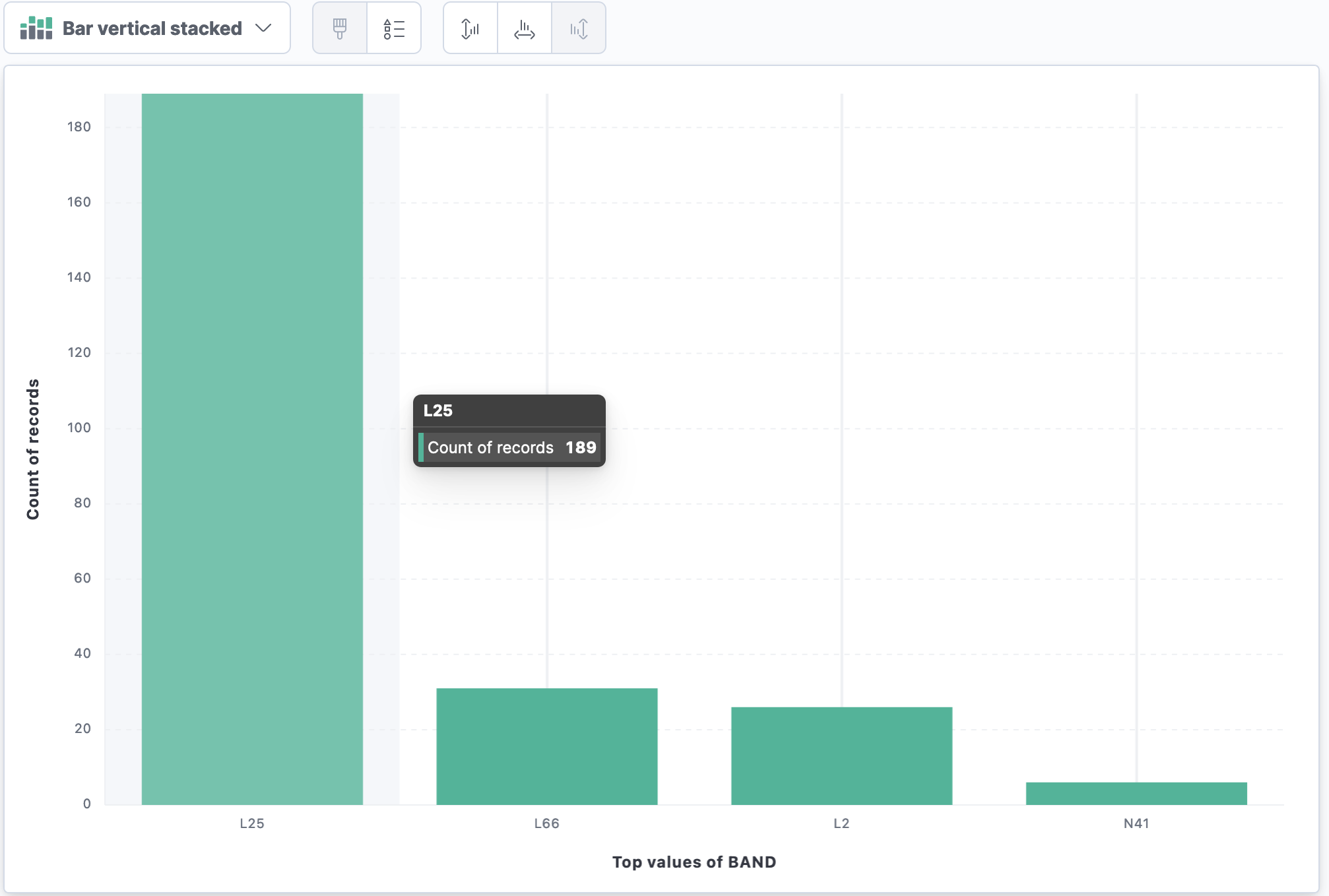Click the N41 x-axis label
This screenshot has height=896, width=1329.
pyautogui.click(x=1136, y=823)
